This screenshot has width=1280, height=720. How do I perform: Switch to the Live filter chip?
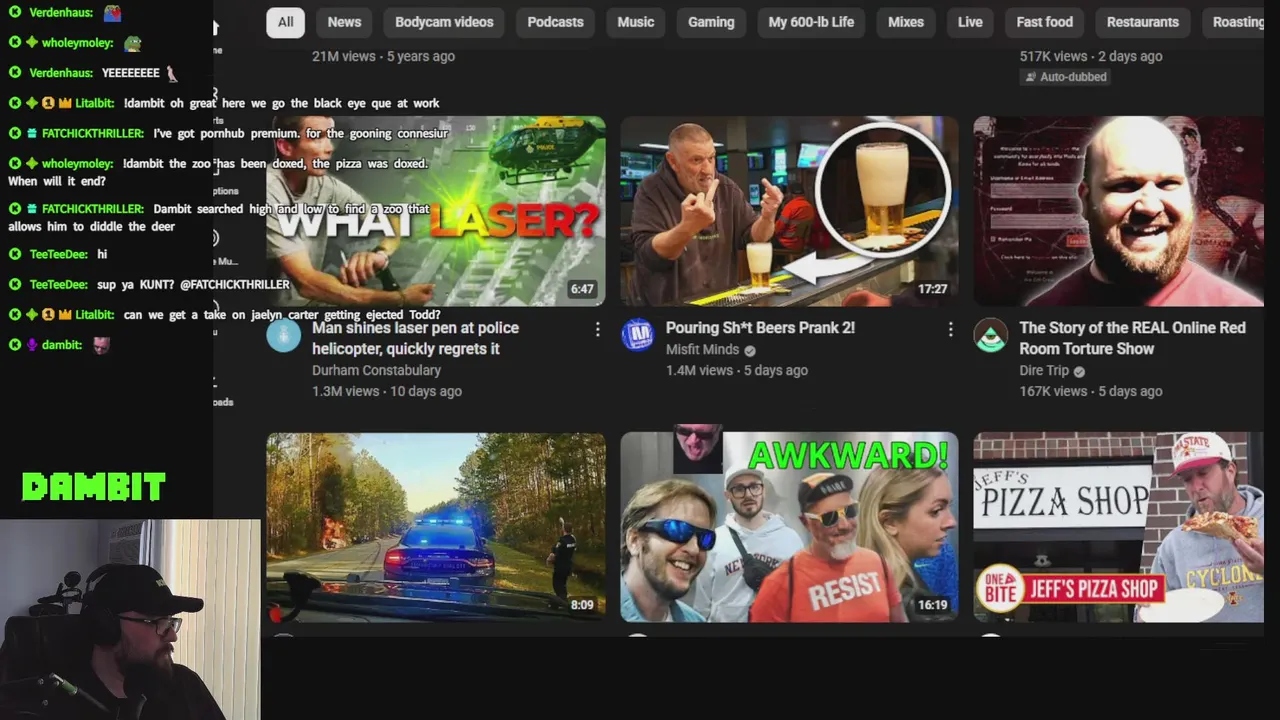[970, 22]
